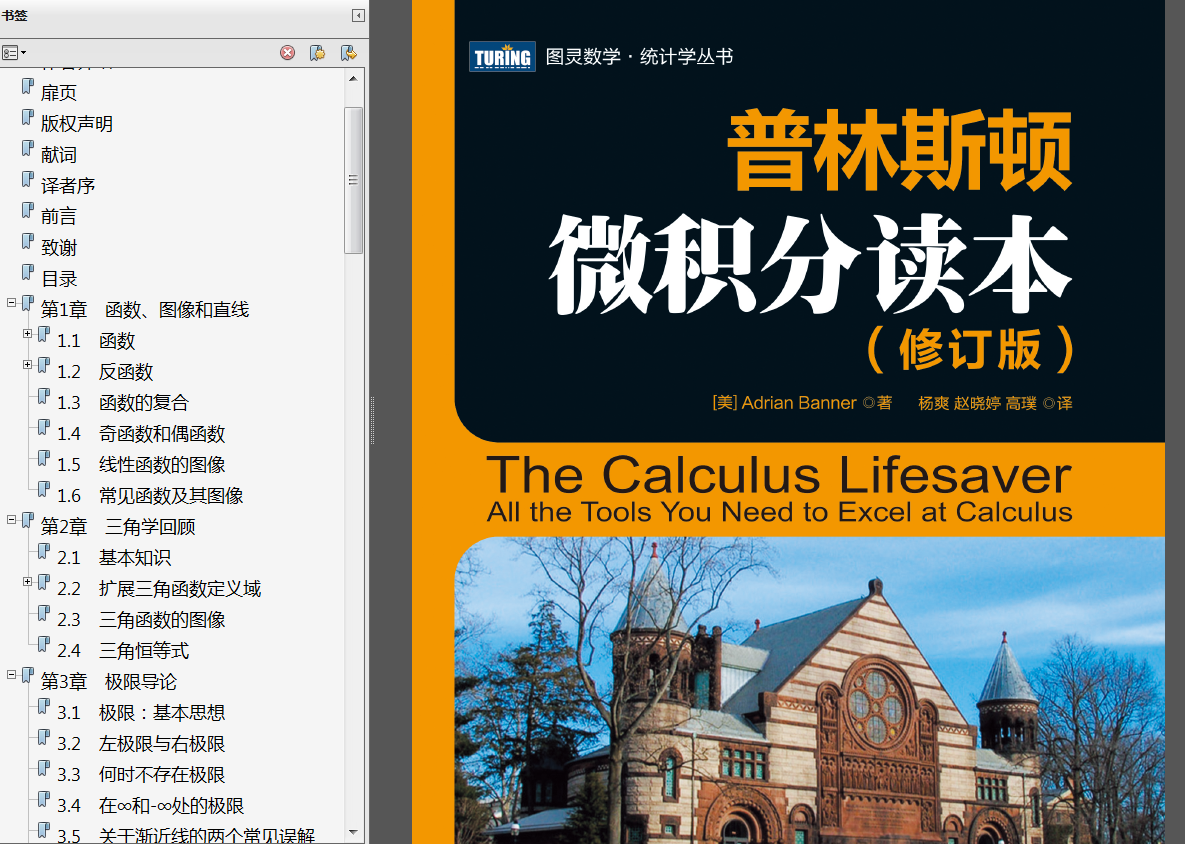The width and height of the screenshot is (1185, 844).
Task: Click the bookmarks scrollbar down arrow
Action: 353,832
